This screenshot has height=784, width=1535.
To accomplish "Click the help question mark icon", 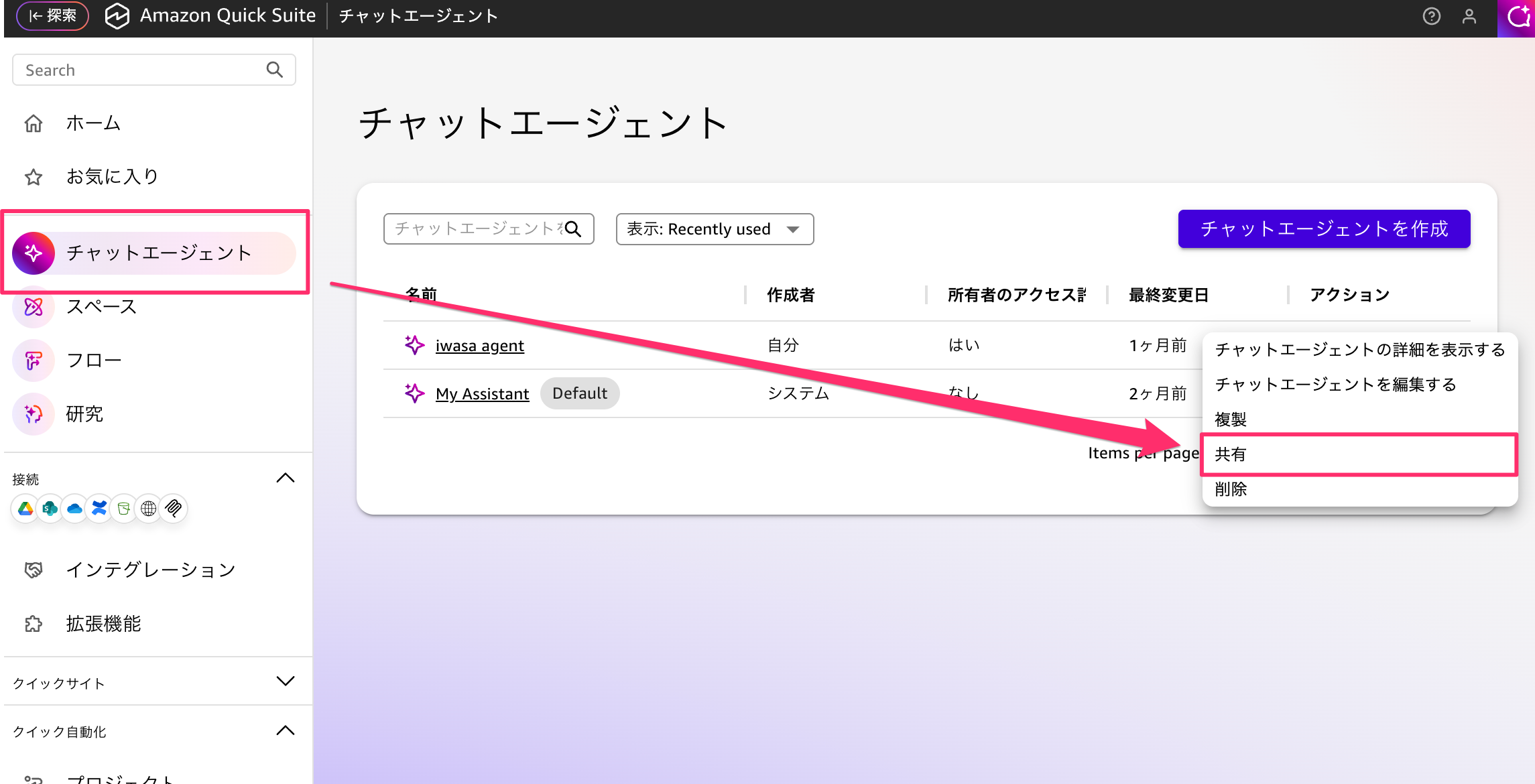I will (1431, 16).
